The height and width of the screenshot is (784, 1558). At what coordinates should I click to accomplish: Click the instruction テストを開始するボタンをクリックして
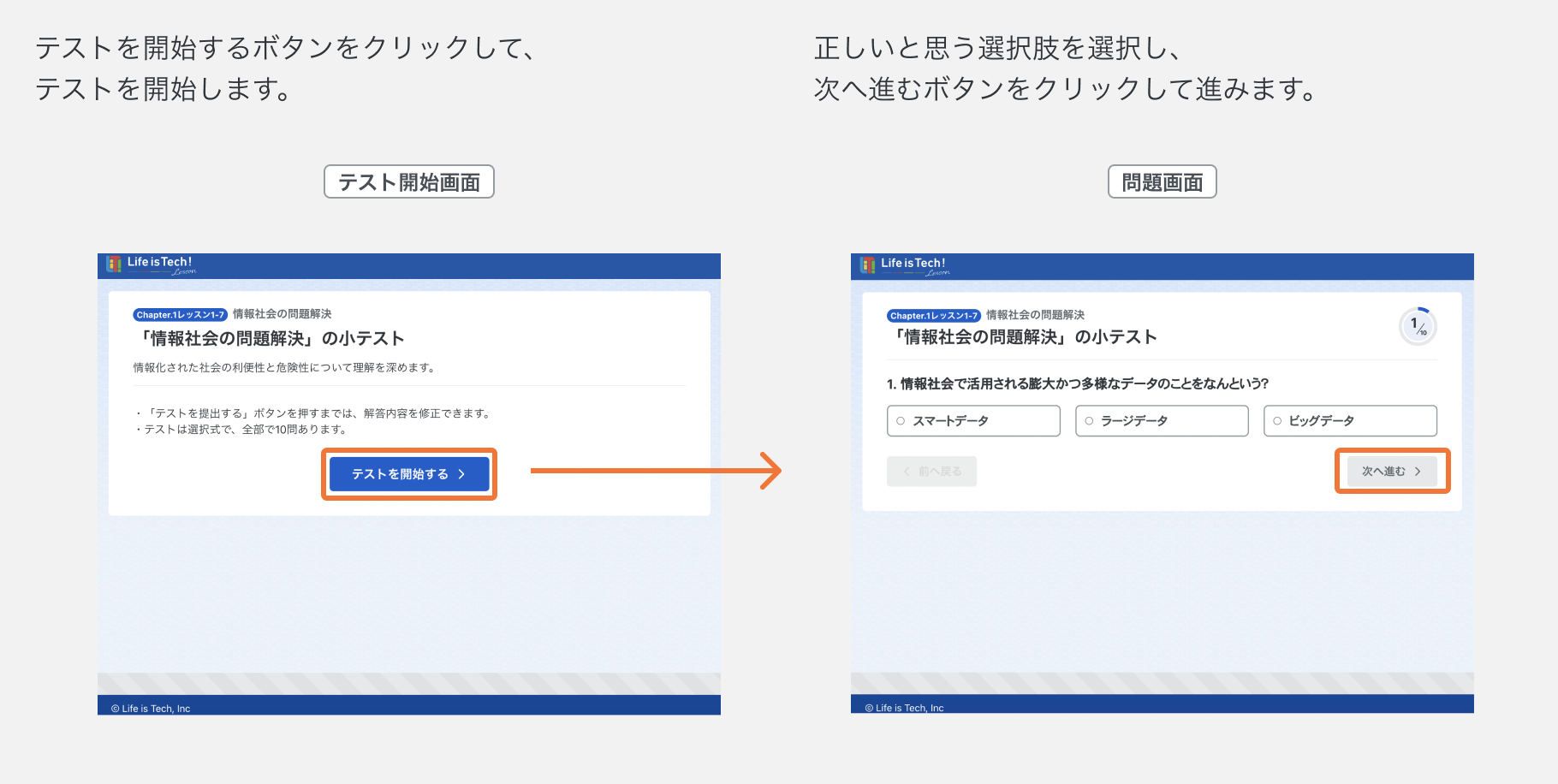pyautogui.click(x=286, y=48)
